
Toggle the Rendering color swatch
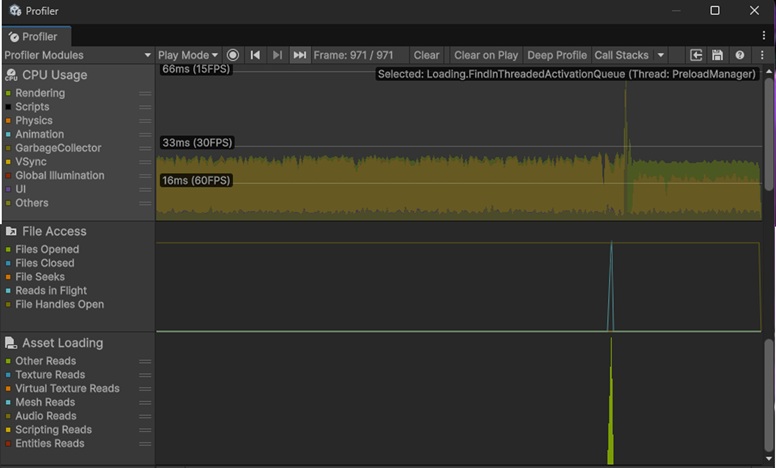[x=8, y=93]
